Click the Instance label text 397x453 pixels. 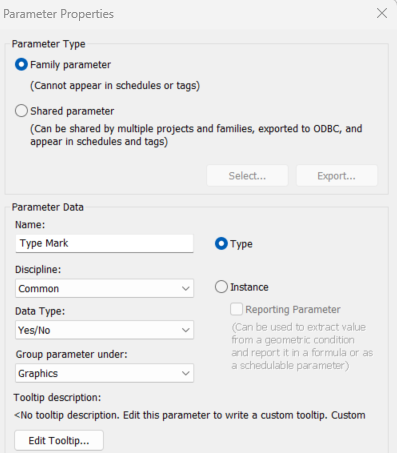point(249,287)
